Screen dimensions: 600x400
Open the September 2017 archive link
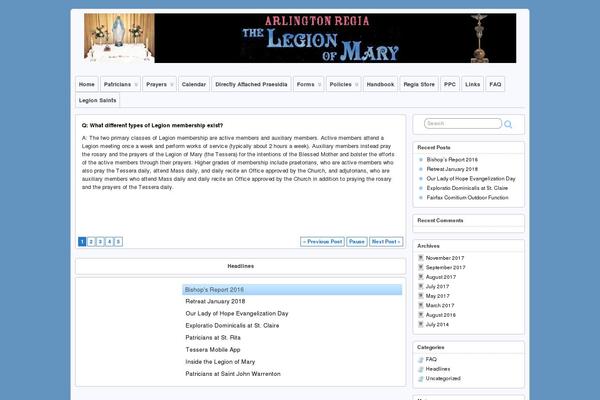click(445, 268)
